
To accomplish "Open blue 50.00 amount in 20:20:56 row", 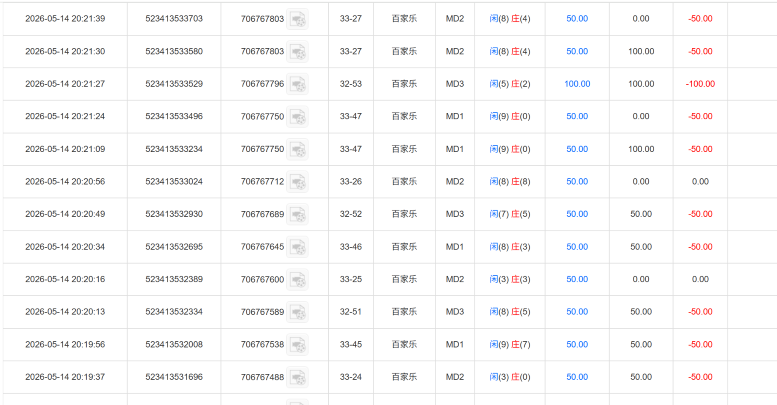I will tap(577, 181).
